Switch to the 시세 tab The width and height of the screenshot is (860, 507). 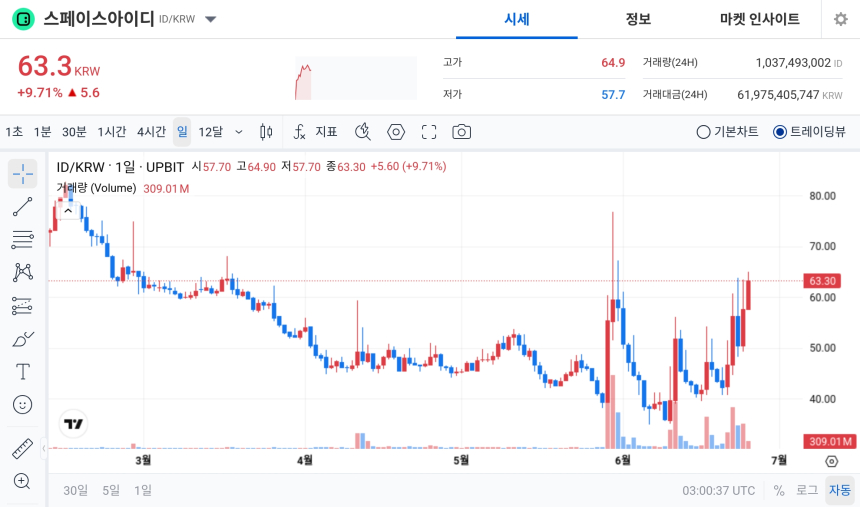tap(517, 19)
